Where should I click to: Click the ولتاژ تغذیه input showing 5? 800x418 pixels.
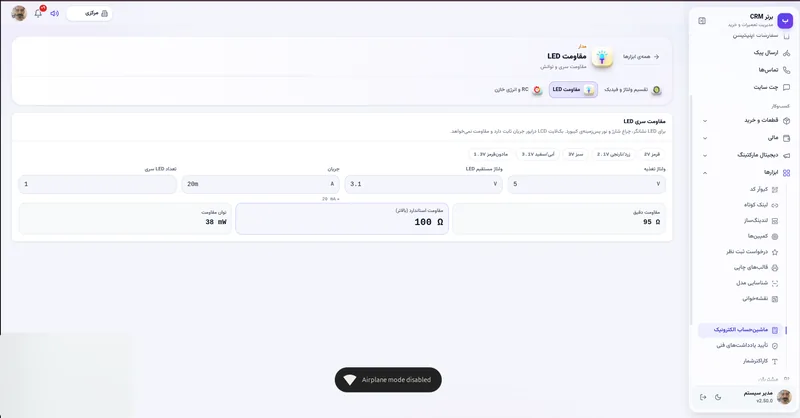tap(586, 184)
